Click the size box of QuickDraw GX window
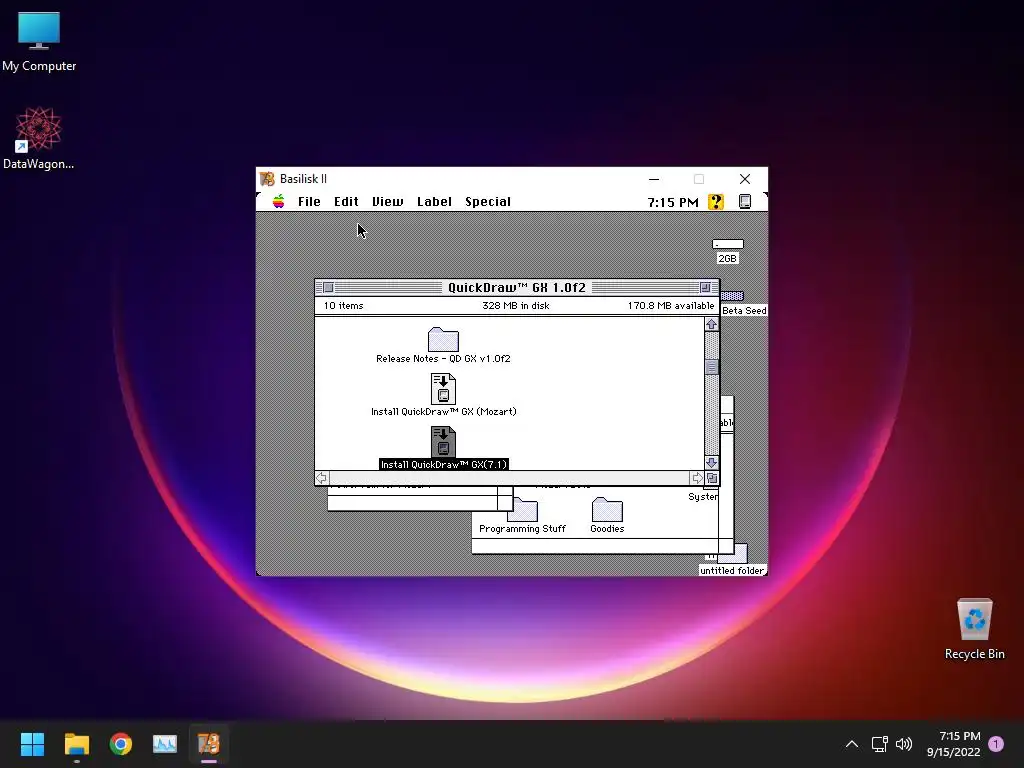Screen dimensions: 1024x768 pyautogui.click(x=712, y=478)
